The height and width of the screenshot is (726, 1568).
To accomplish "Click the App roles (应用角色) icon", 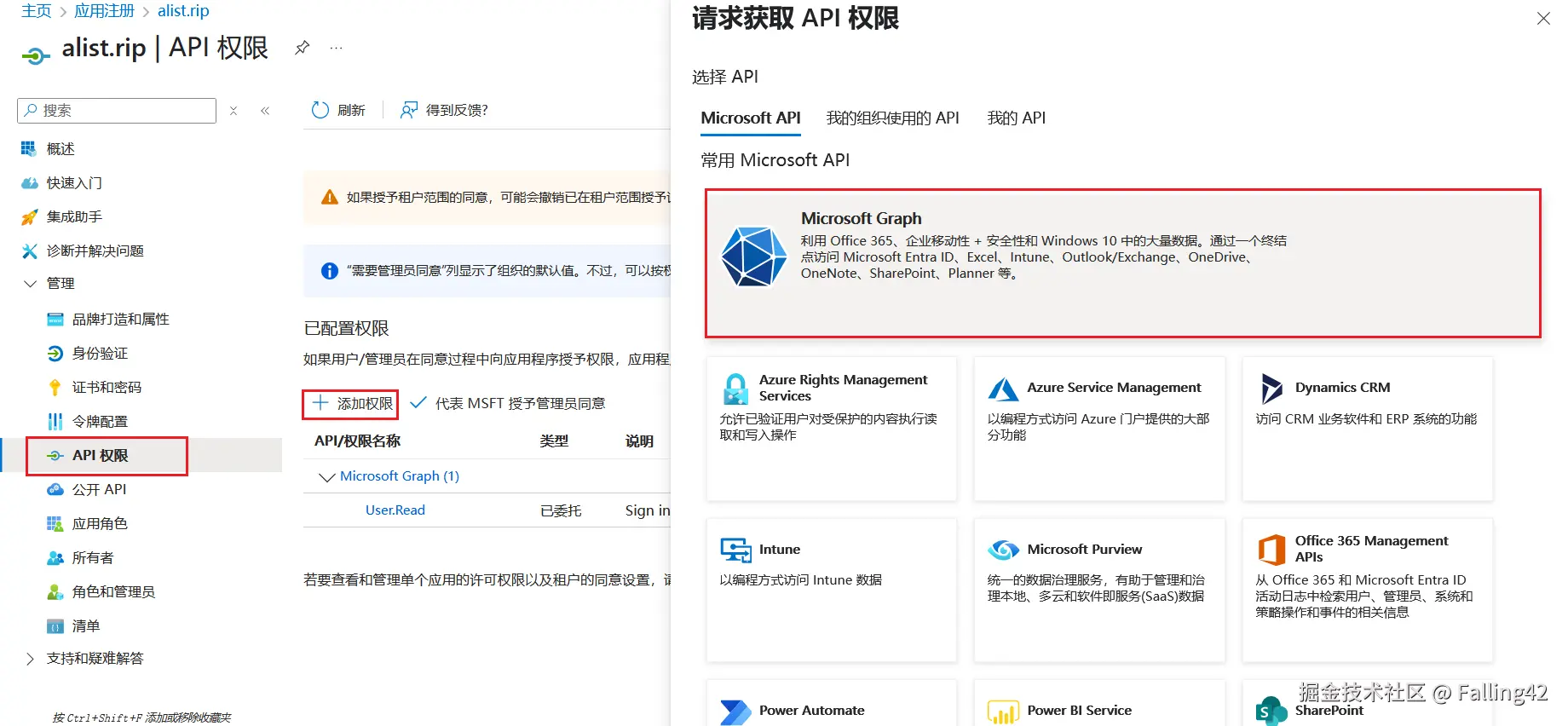I will tap(55, 523).
